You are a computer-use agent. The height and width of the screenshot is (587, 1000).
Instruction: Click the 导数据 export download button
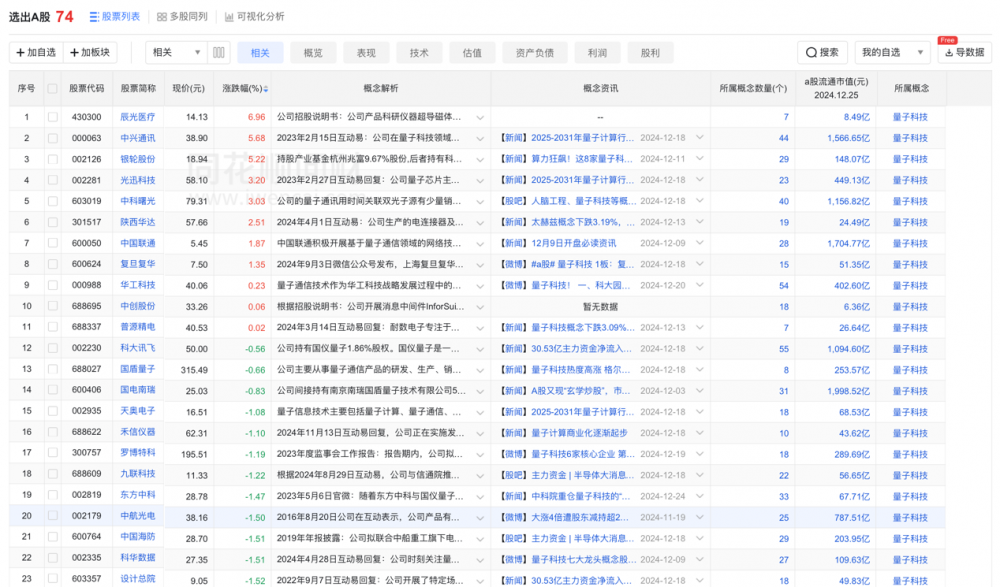(x=961, y=52)
